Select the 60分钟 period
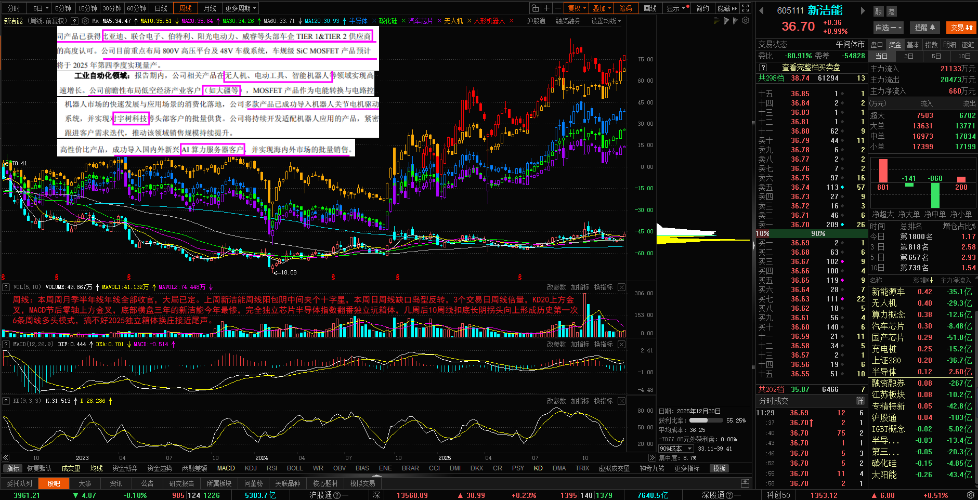The width and height of the screenshot is (978, 500). pyautogui.click(x=135, y=9)
